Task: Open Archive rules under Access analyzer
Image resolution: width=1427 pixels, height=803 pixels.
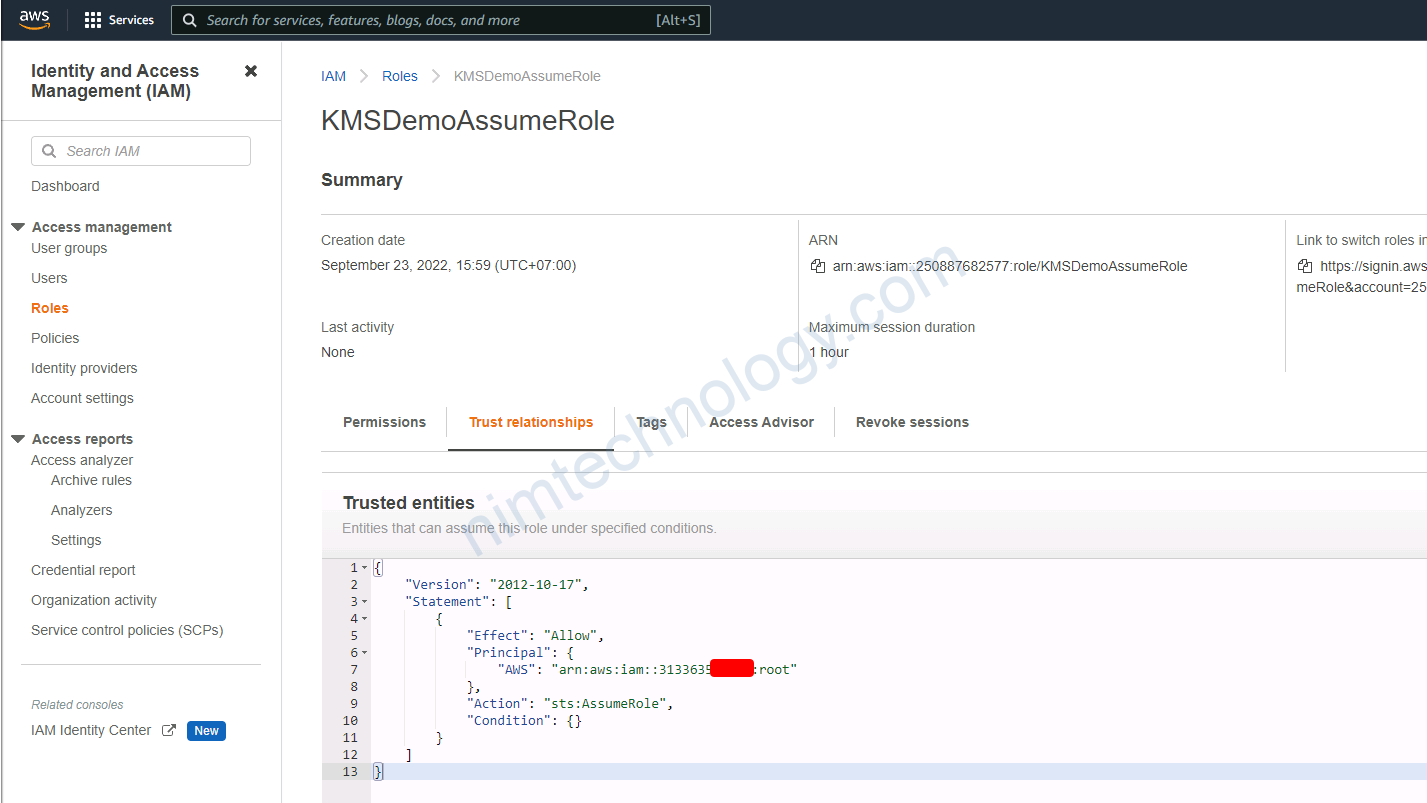Action: point(91,480)
